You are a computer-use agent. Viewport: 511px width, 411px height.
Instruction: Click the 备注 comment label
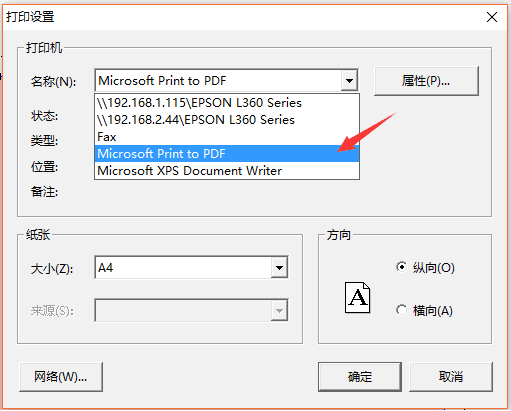click(x=44, y=192)
